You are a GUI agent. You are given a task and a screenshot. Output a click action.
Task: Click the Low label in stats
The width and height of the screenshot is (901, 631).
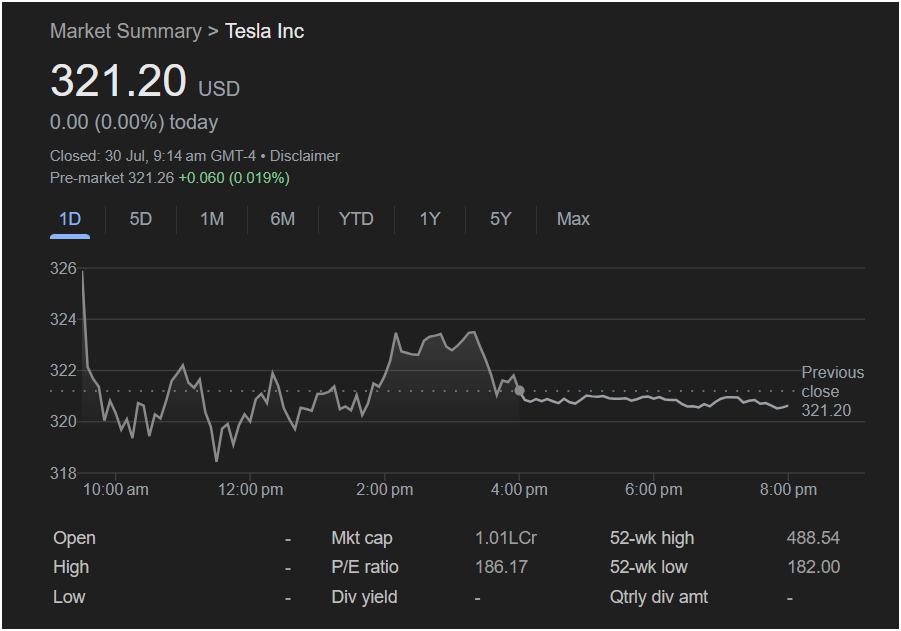(x=69, y=597)
